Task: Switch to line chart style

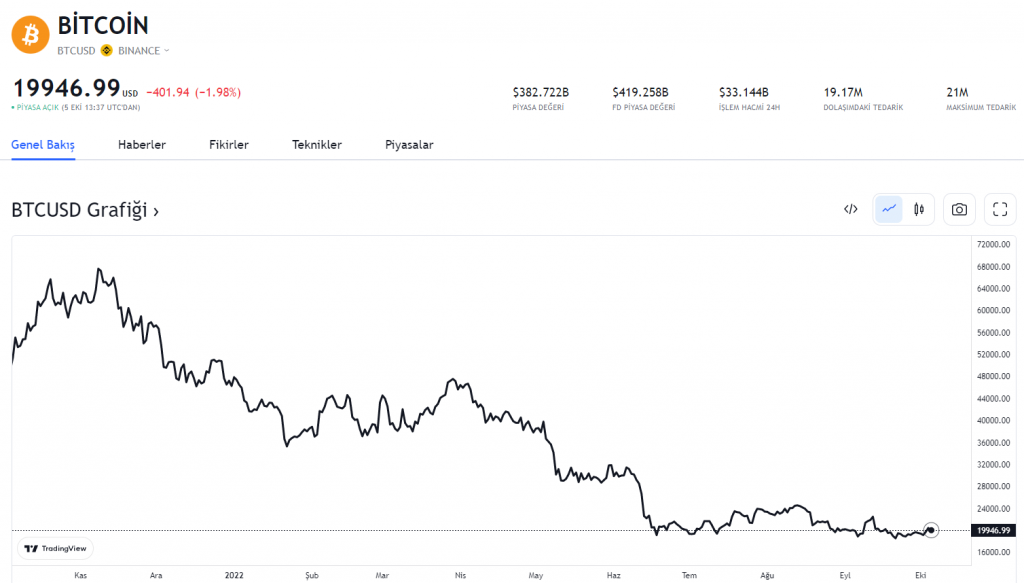Action: [x=888, y=209]
